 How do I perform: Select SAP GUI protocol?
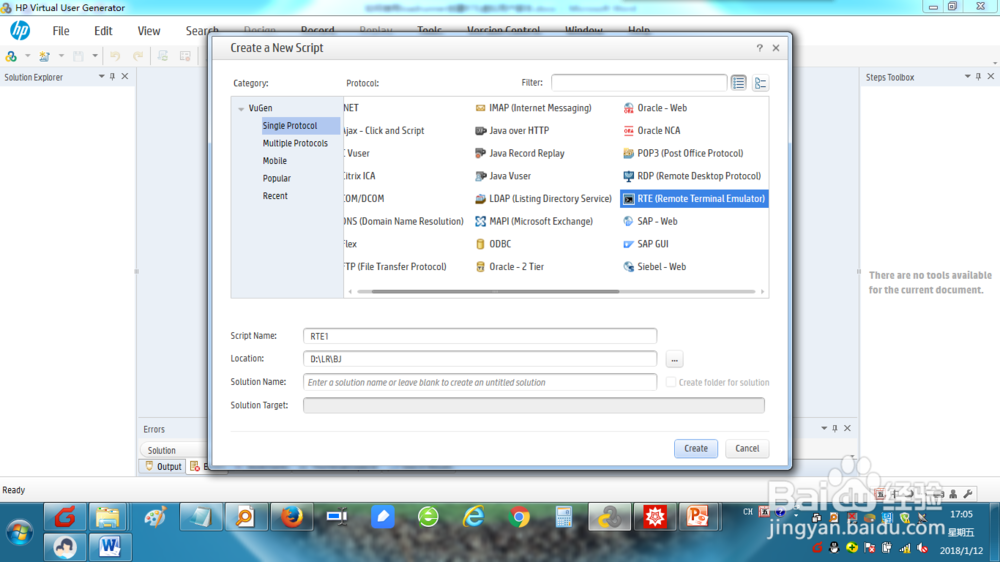(x=645, y=244)
